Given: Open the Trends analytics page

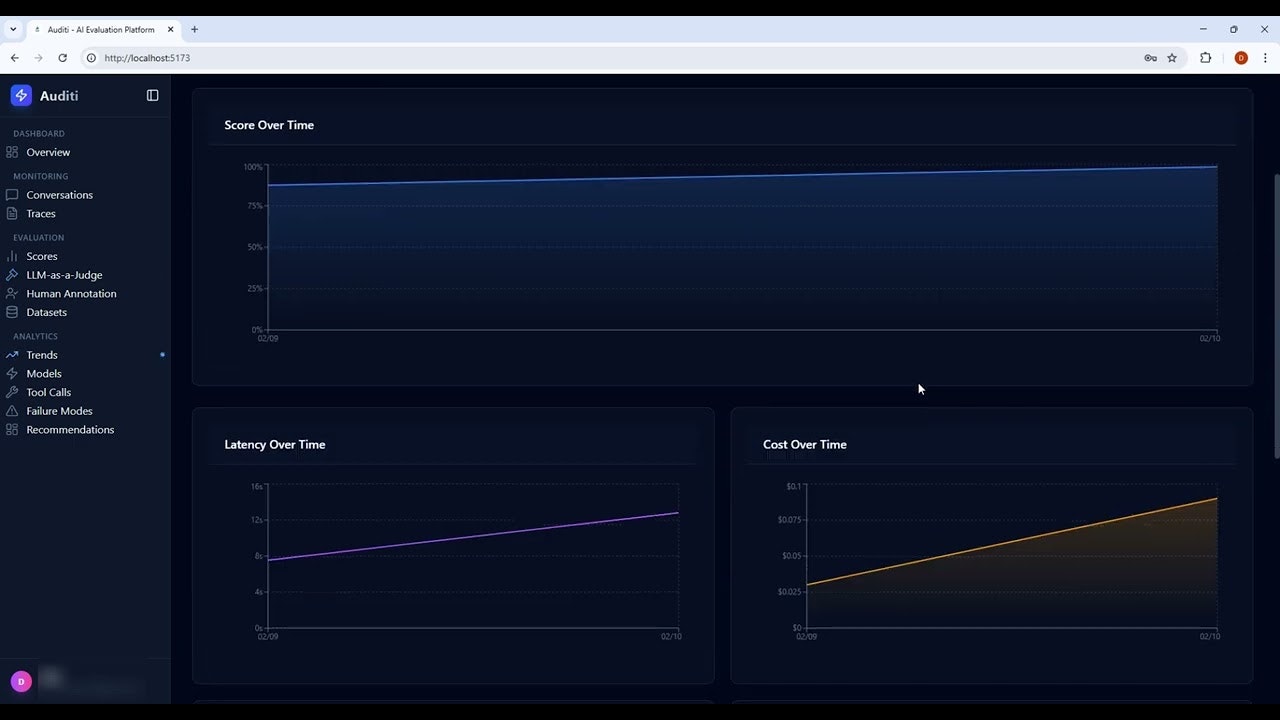Looking at the screenshot, I should tap(42, 355).
